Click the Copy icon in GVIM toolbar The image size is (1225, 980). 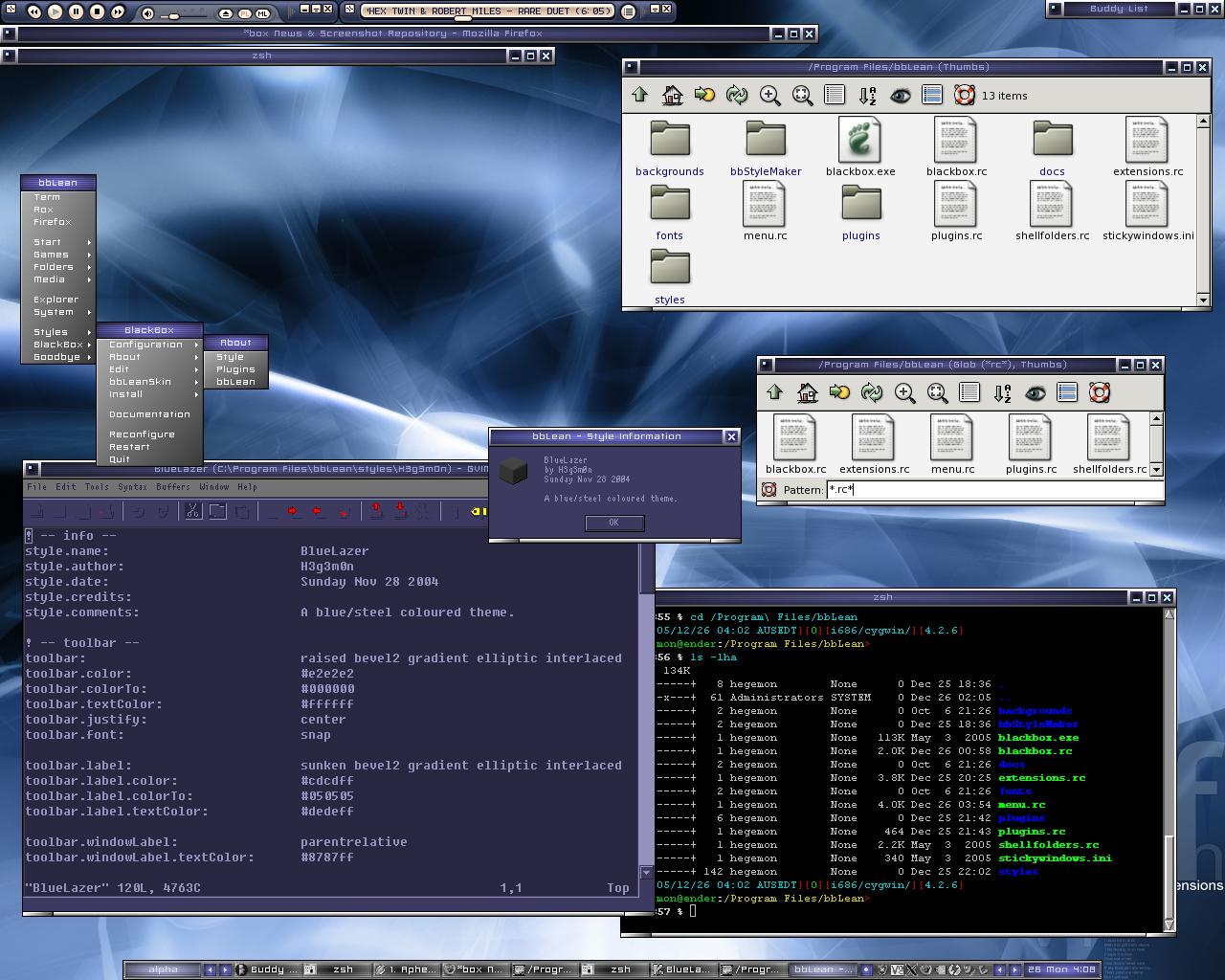tap(217, 511)
